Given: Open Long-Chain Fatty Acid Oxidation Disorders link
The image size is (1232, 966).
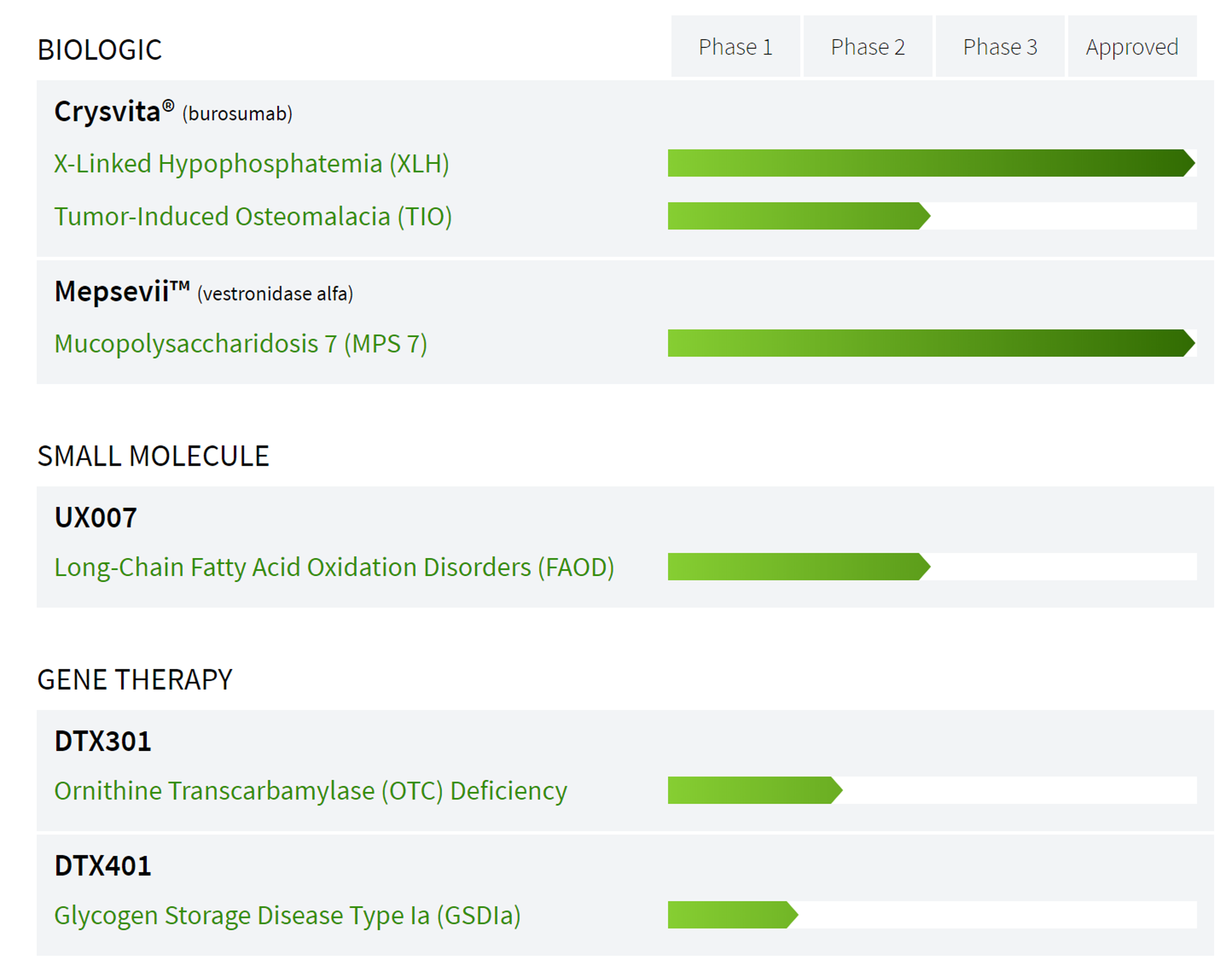Looking at the screenshot, I should 334,567.
